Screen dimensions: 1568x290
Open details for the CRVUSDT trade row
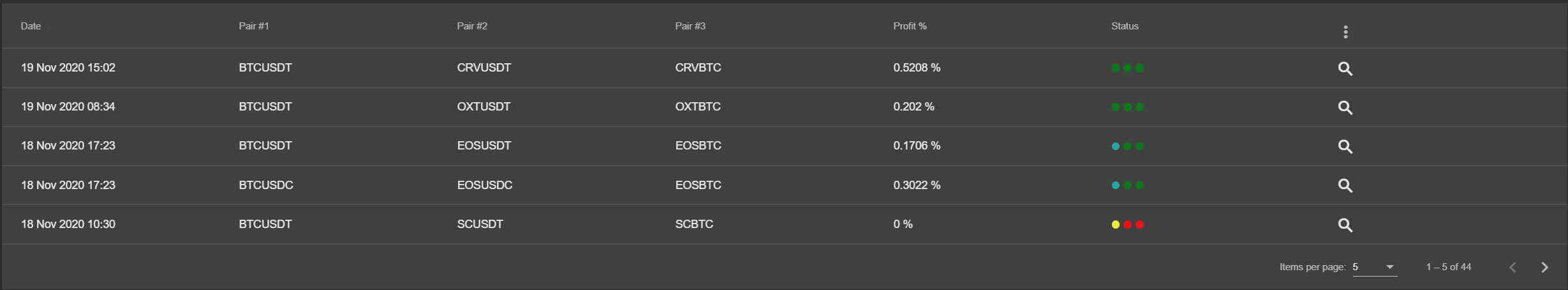[x=1345, y=68]
